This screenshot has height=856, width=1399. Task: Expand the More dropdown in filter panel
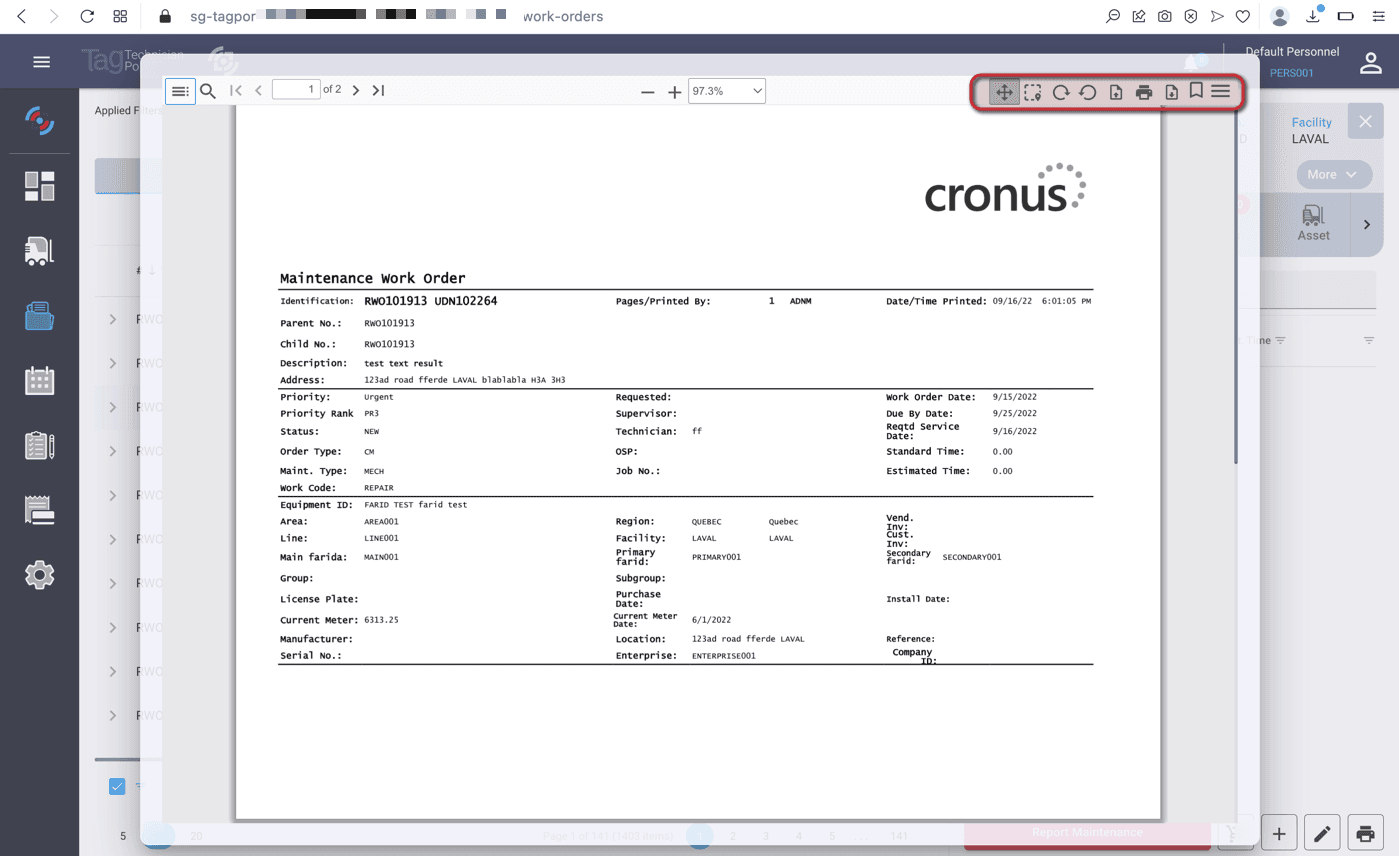tap(1333, 174)
